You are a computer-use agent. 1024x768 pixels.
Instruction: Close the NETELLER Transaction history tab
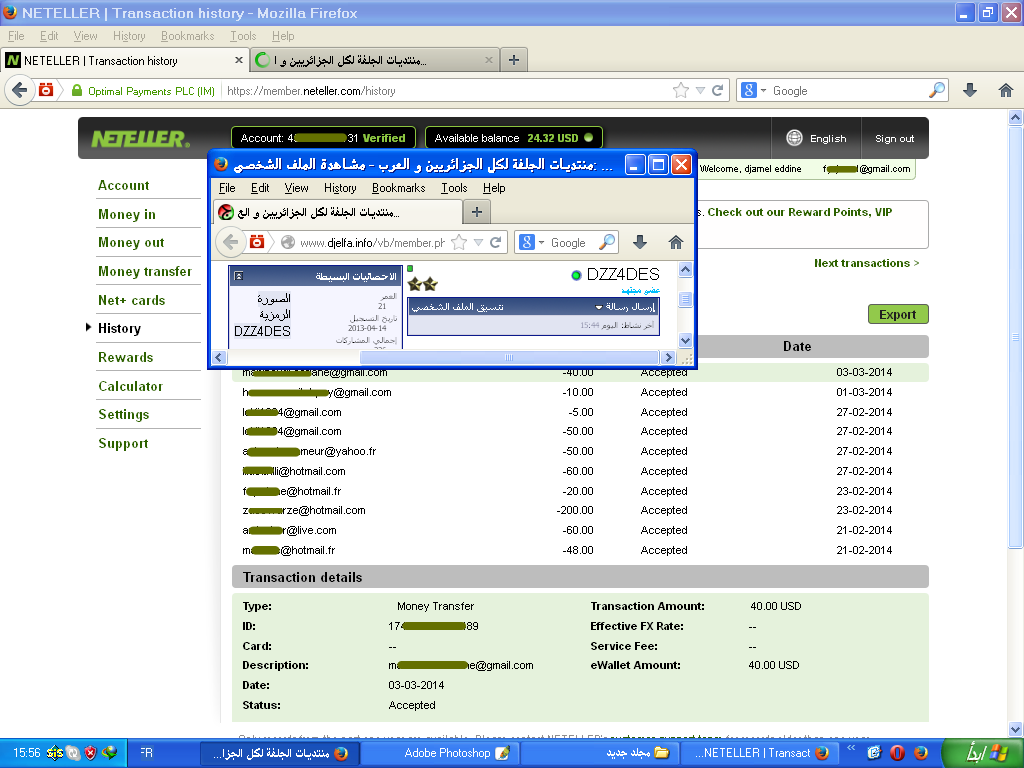pyautogui.click(x=238, y=60)
